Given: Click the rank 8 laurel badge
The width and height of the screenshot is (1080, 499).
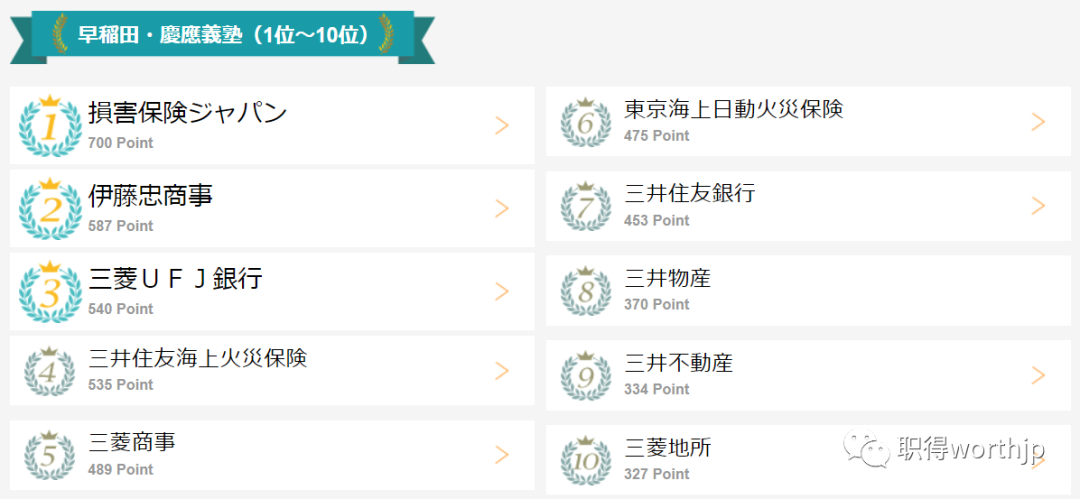Looking at the screenshot, I should point(586,291).
